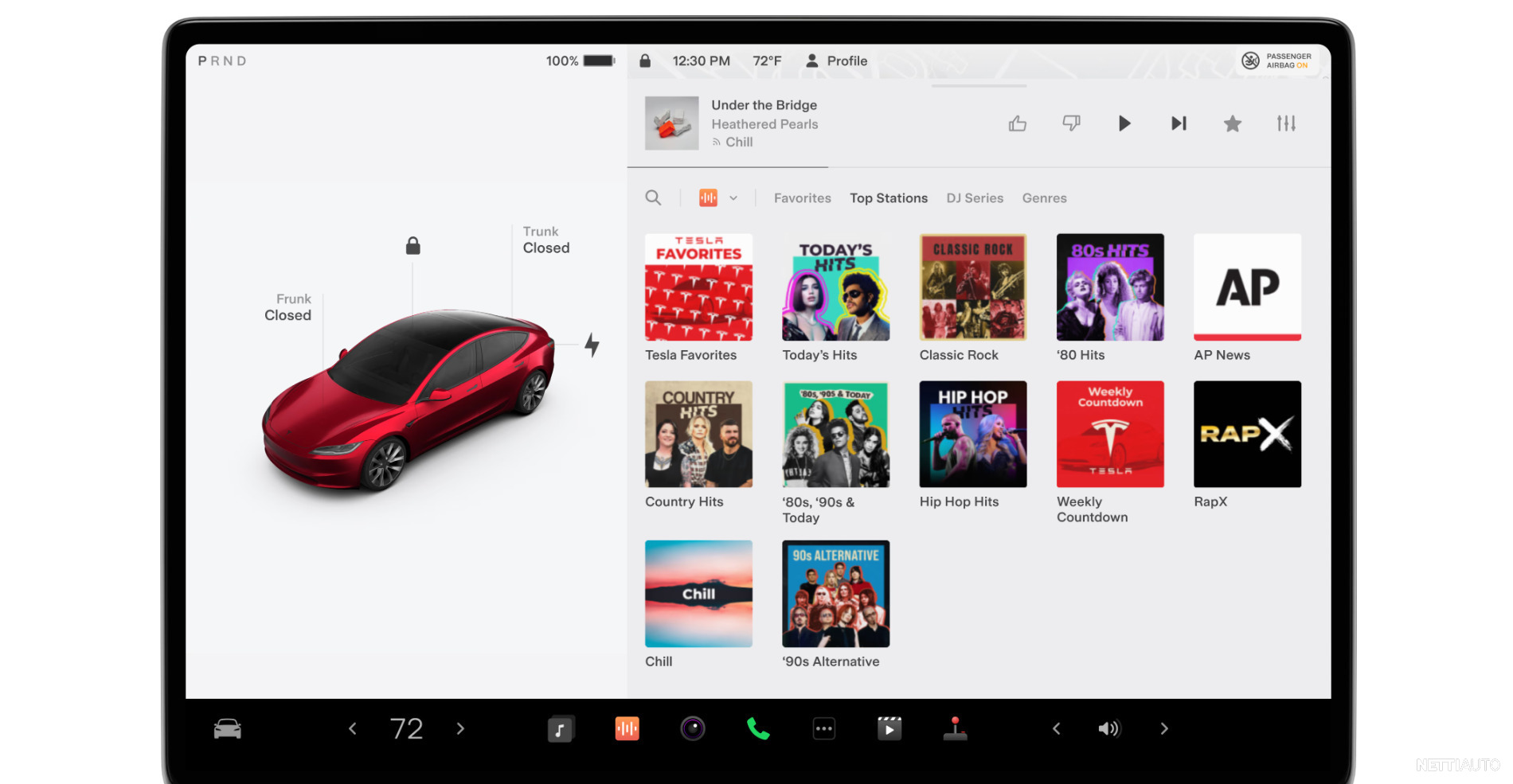Open the music note app in the dock
Screen dimensions: 1513x784
pyautogui.click(x=561, y=728)
